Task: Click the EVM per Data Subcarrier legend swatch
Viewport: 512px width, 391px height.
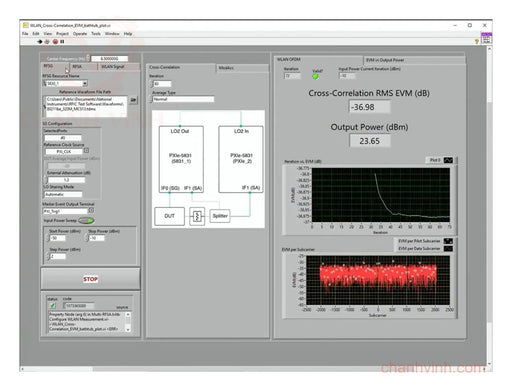Action: [x=448, y=249]
